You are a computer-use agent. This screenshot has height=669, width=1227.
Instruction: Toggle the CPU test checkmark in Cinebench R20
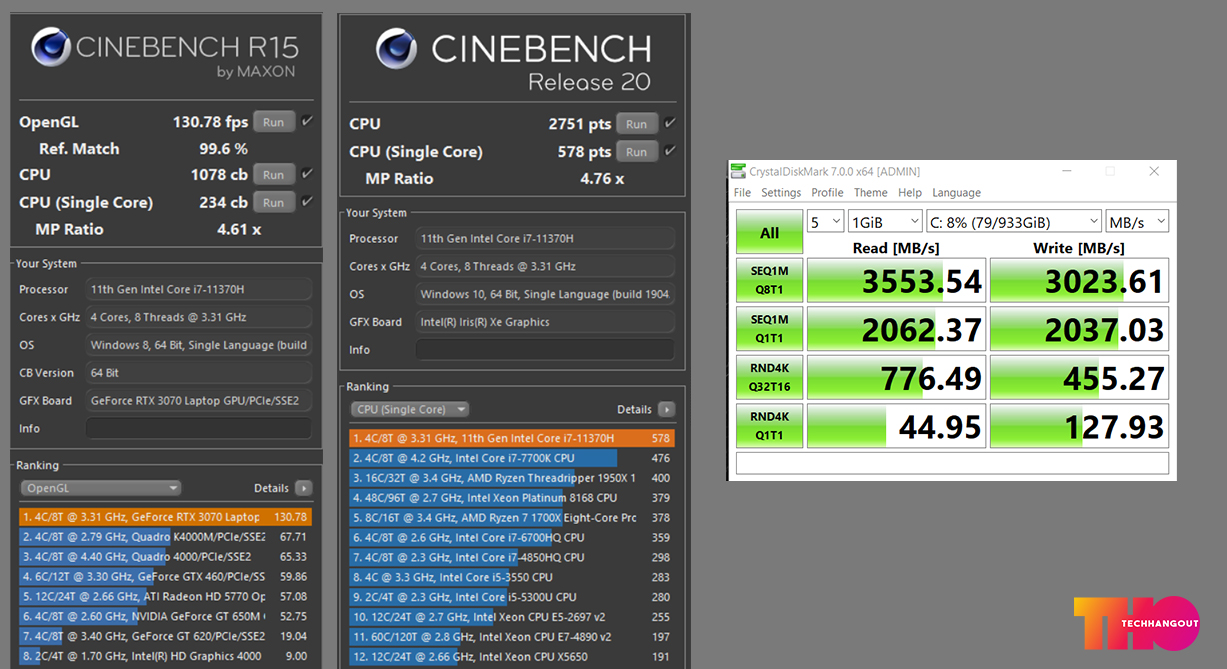point(670,124)
